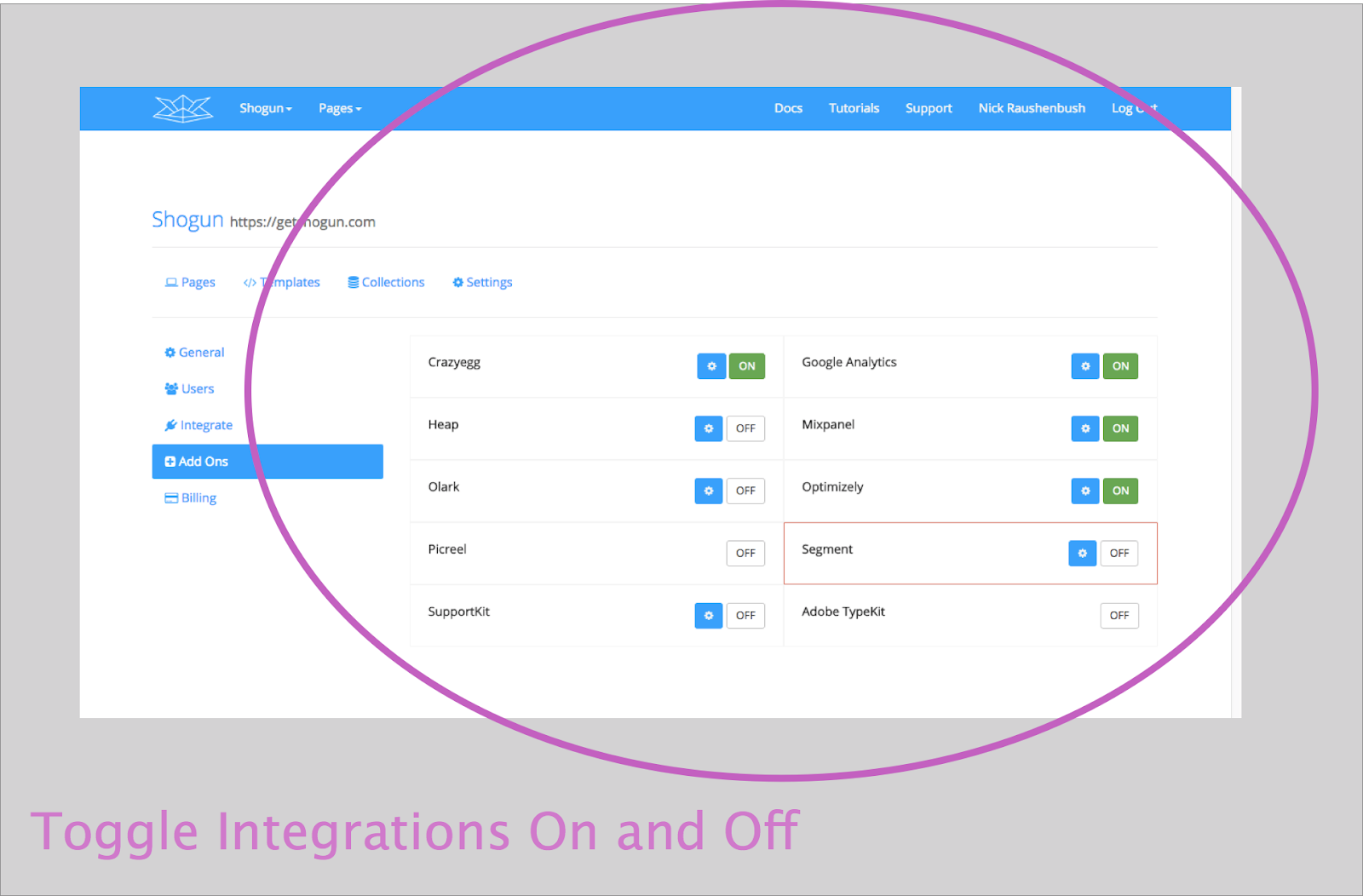Screen dimensions: 1363x896
Task: Open SupportKit settings gear
Action: 709,615
